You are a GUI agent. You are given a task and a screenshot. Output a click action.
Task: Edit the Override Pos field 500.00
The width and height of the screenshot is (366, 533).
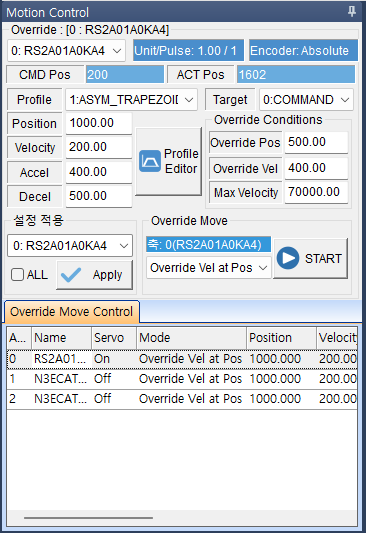tap(316, 142)
